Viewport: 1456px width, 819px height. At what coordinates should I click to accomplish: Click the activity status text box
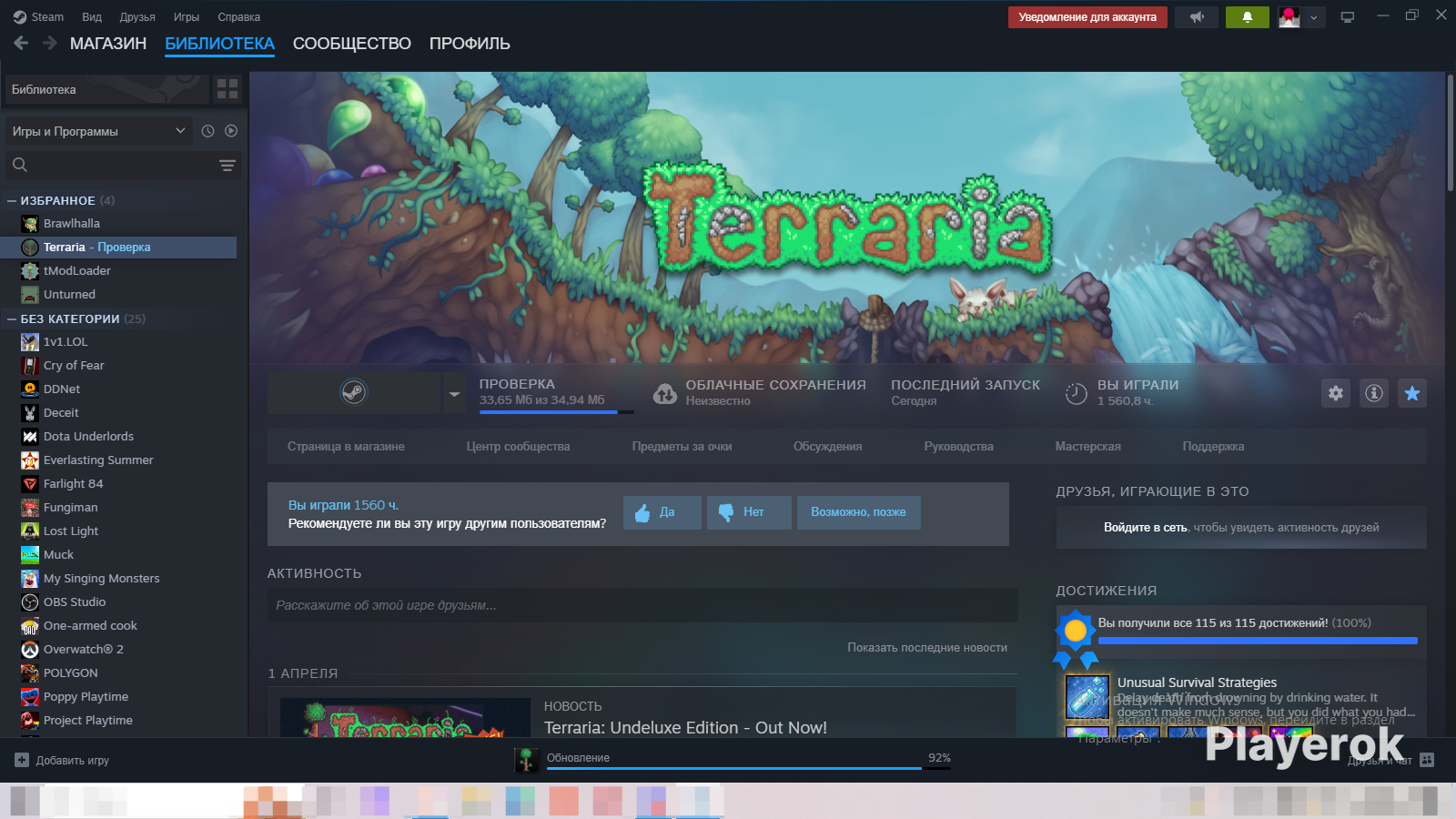642,605
